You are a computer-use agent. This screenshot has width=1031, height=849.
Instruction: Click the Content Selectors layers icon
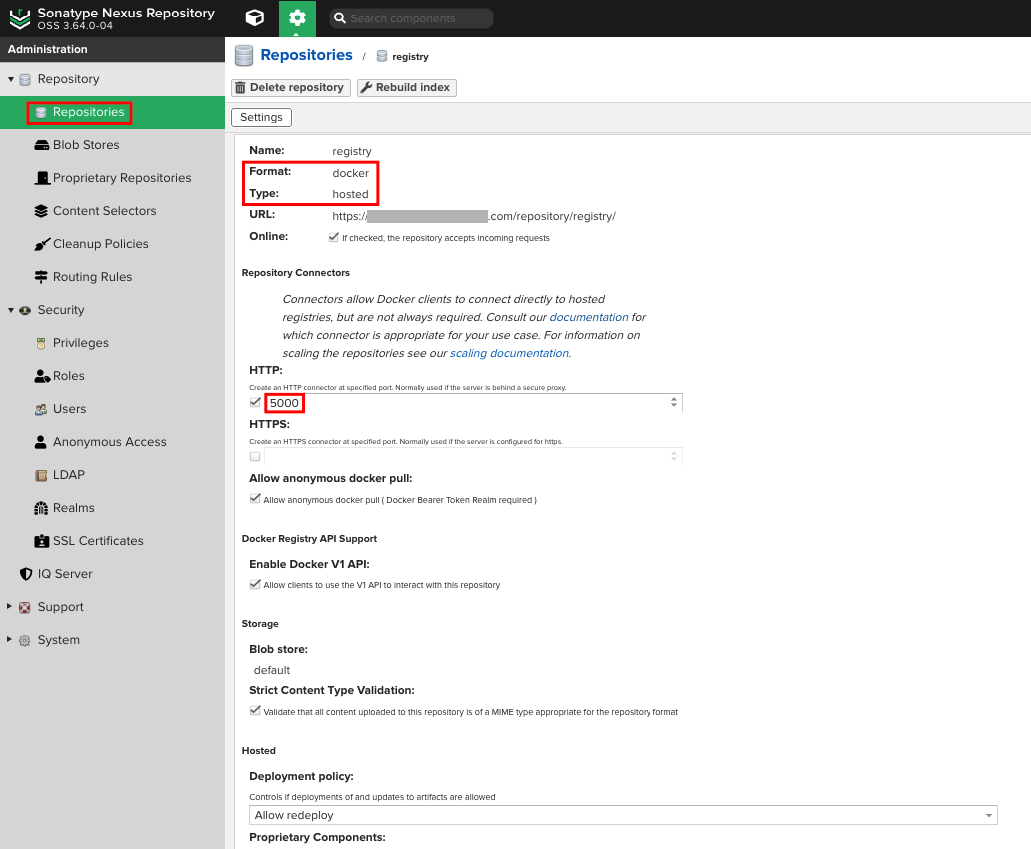[x=41, y=211]
